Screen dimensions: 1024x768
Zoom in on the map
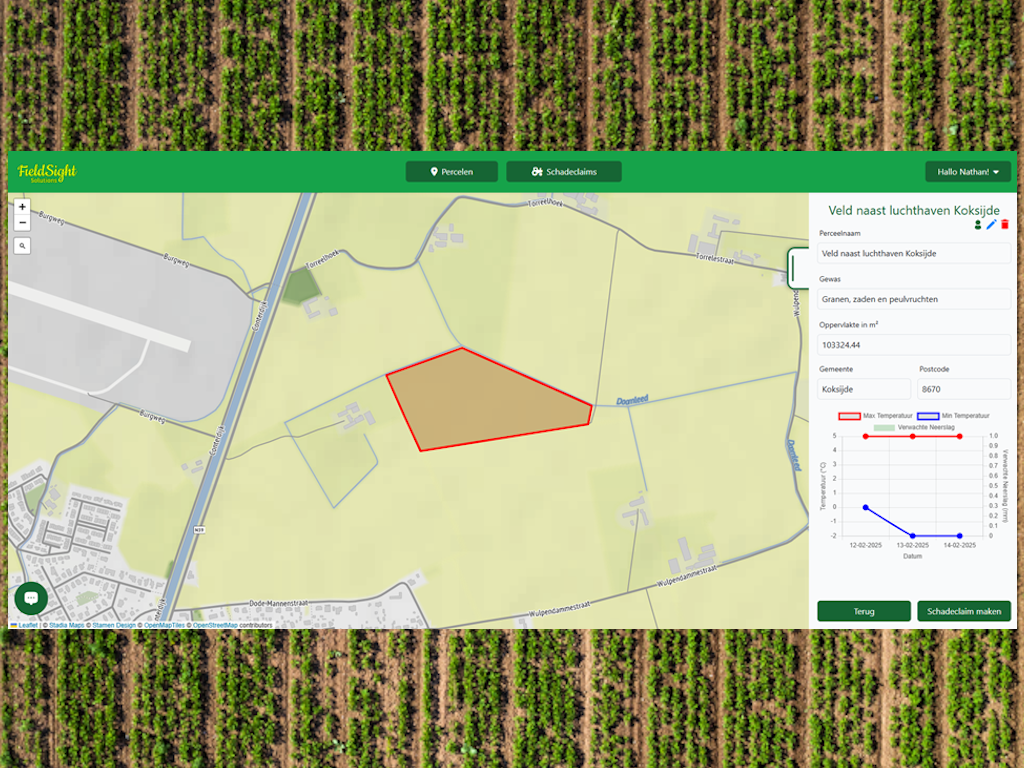click(22, 207)
